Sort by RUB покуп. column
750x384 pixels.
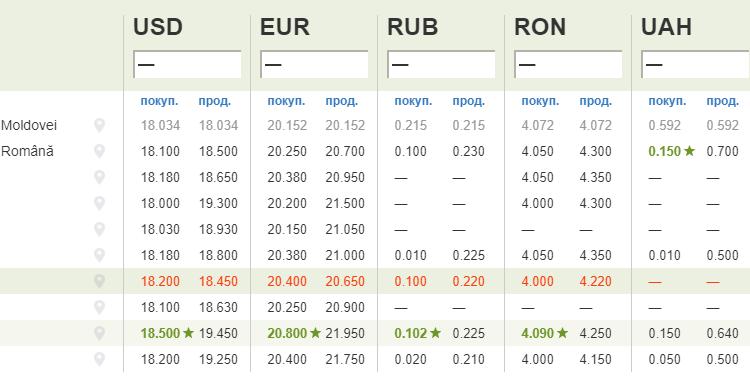click(413, 101)
